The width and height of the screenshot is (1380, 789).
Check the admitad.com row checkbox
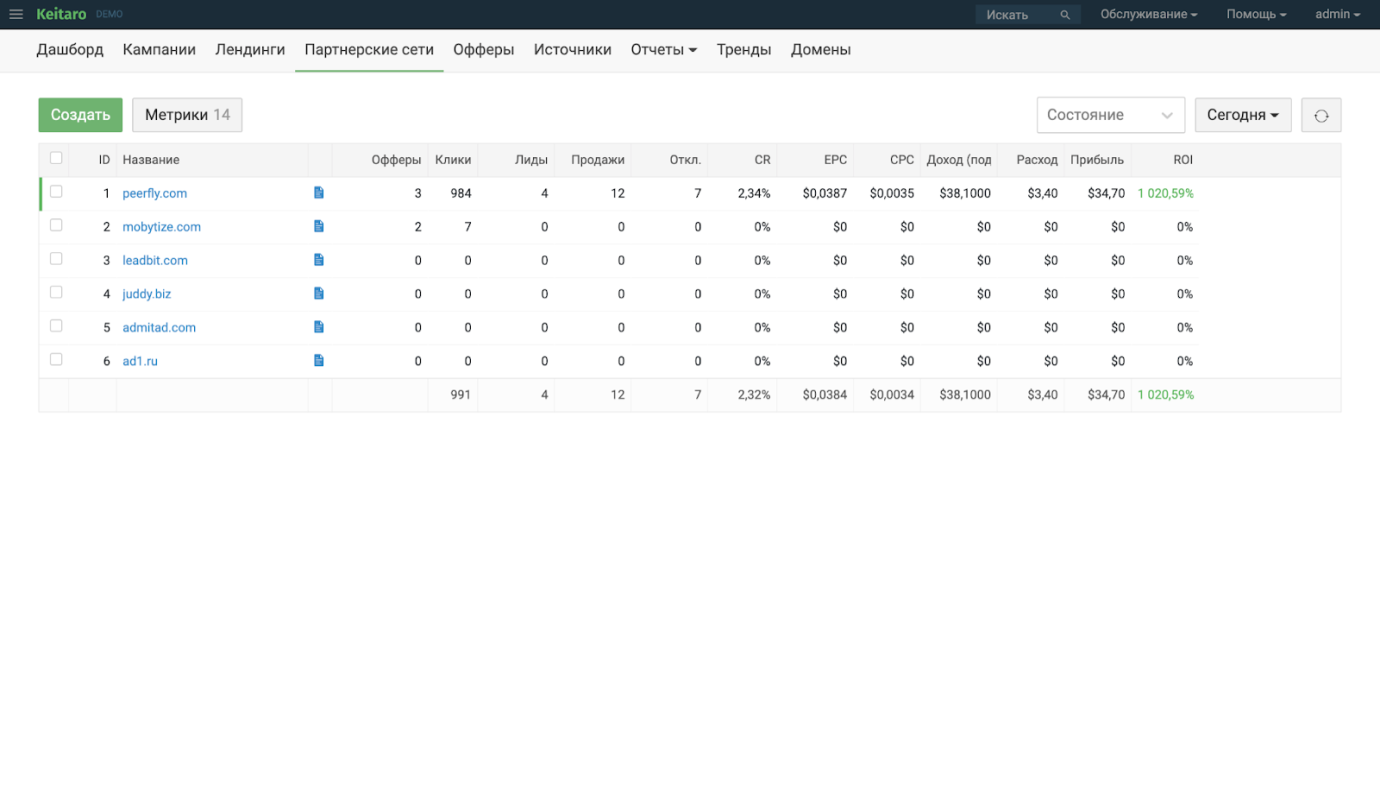(x=56, y=326)
